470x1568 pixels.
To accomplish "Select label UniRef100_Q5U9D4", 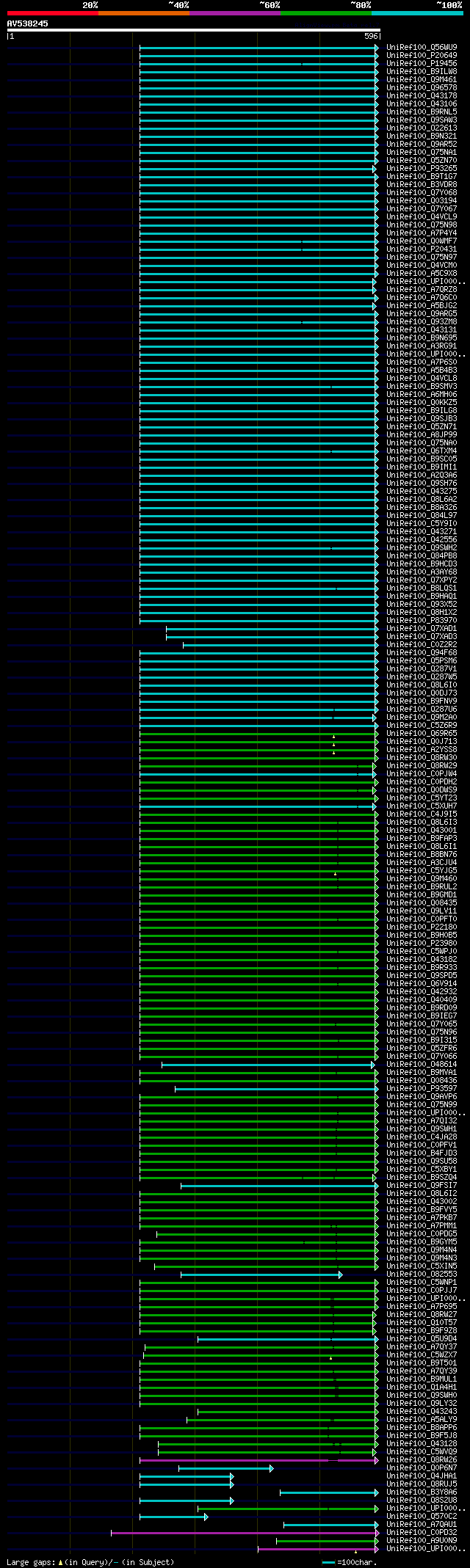I will coord(422,1338).
